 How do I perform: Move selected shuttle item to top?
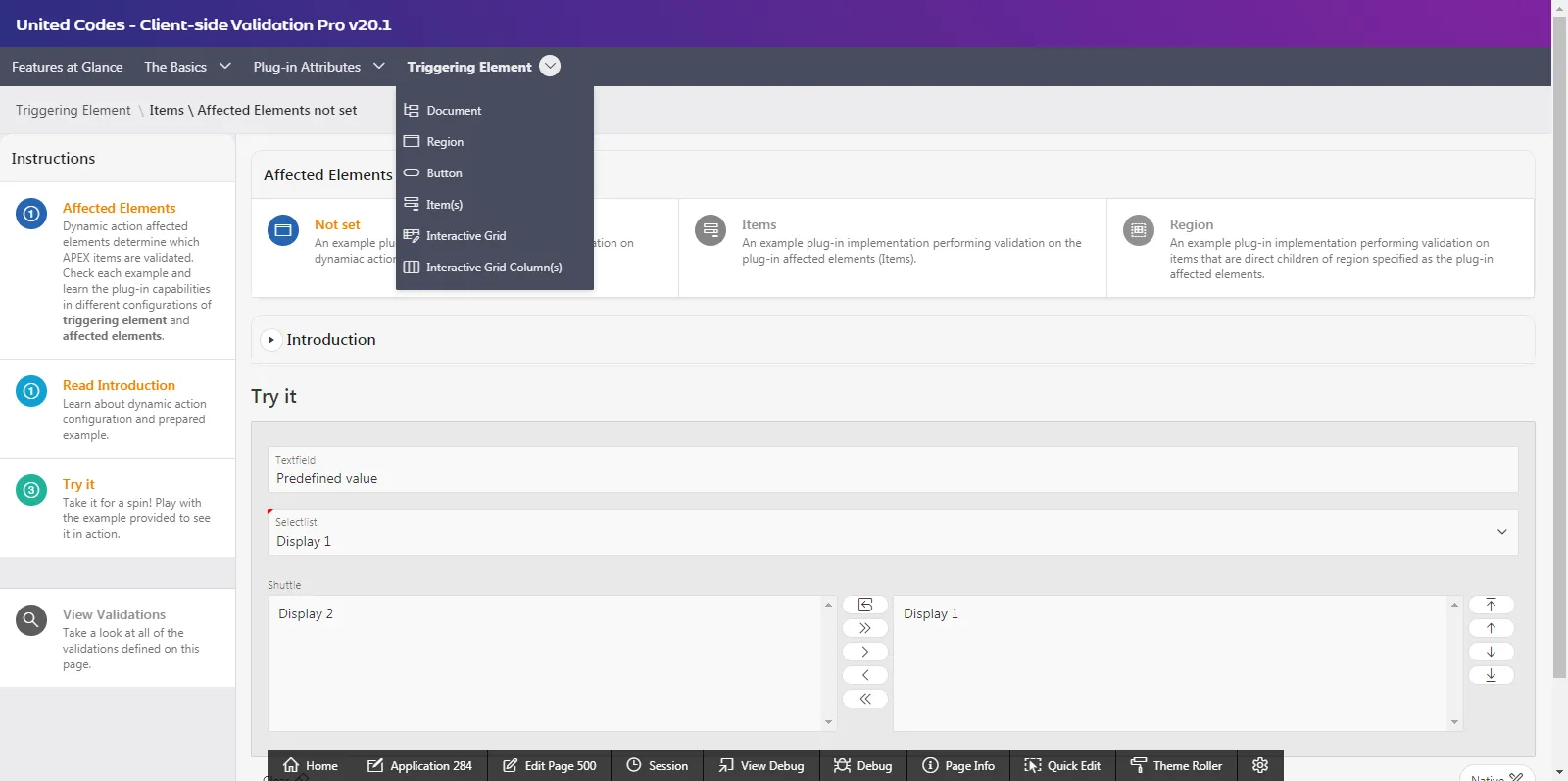tap(1491, 605)
